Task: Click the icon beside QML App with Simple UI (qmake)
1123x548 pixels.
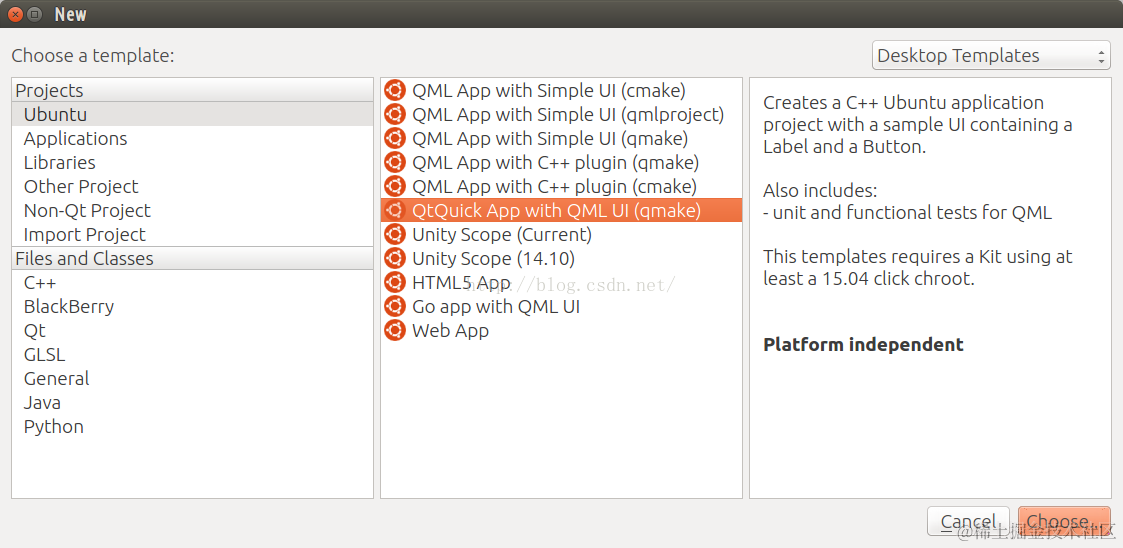Action: 395,139
